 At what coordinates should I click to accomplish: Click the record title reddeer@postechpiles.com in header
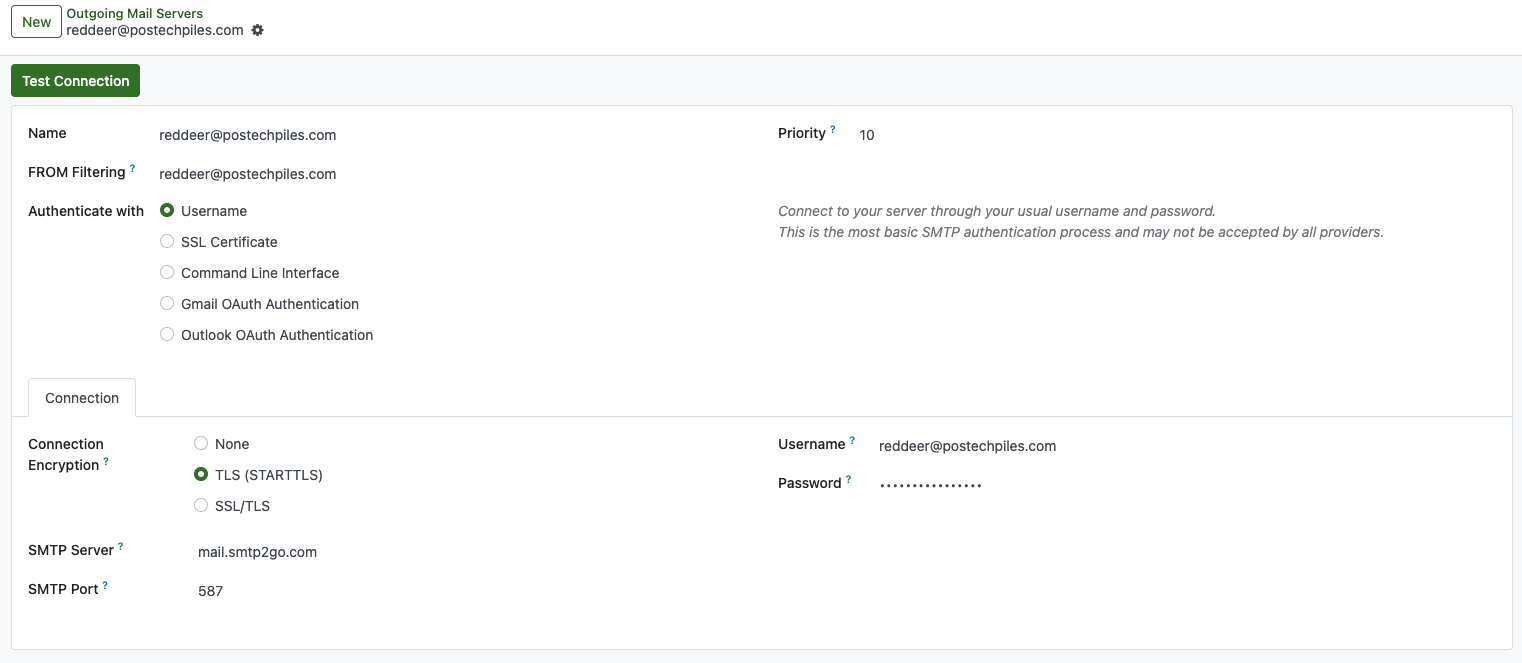click(155, 30)
